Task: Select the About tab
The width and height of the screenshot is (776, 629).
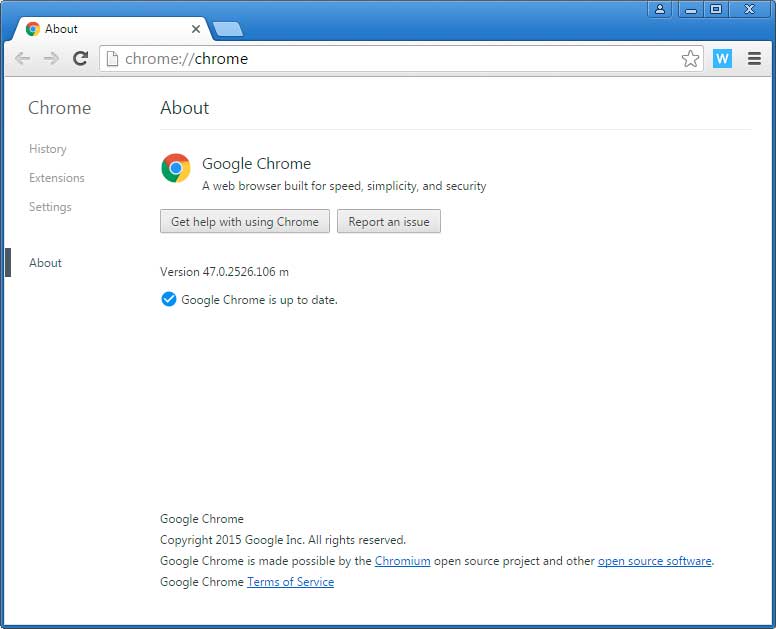Action: (111, 29)
